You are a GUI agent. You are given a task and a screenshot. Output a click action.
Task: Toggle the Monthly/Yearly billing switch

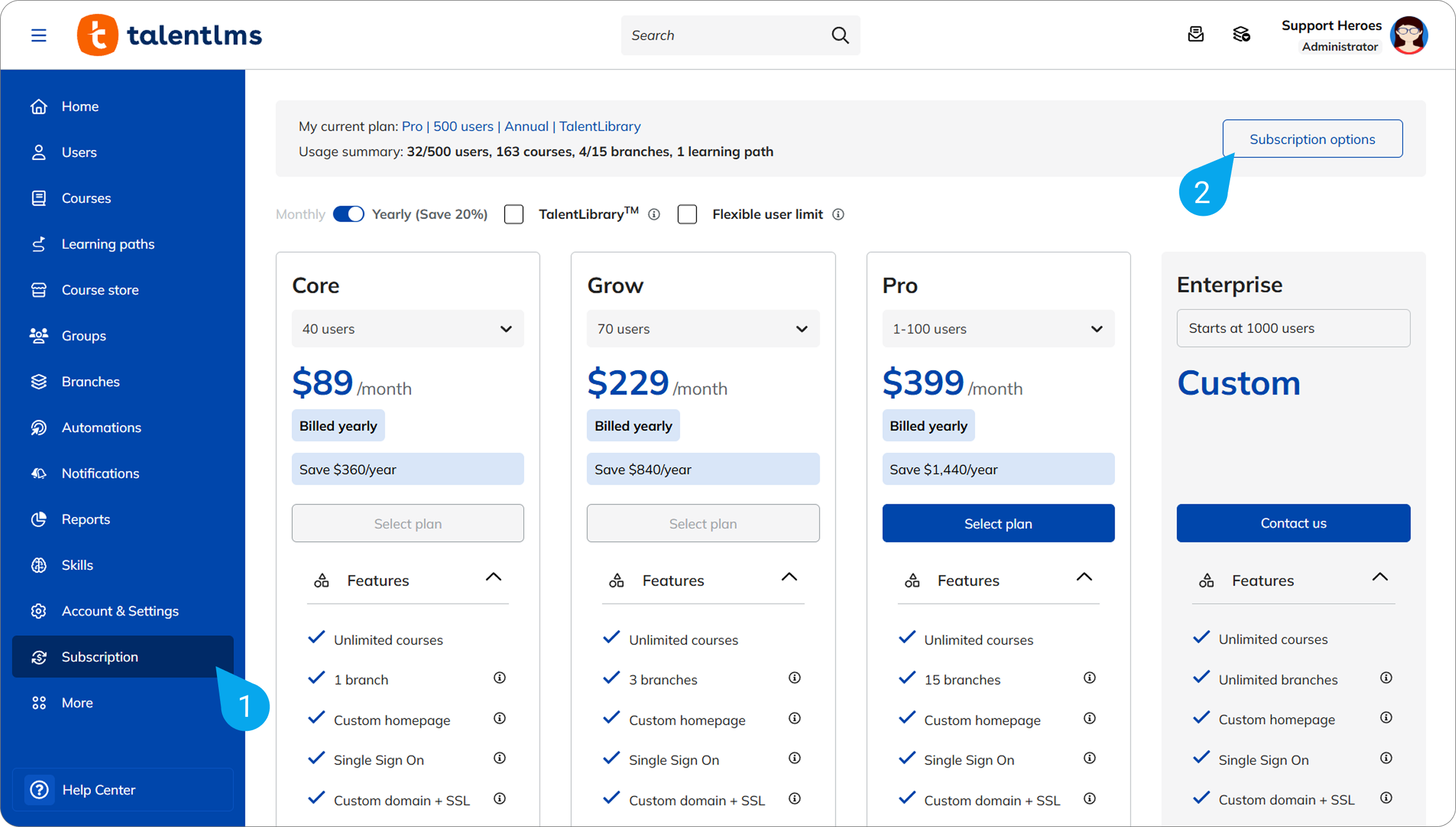pyautogui.click(x=349, y=214)
